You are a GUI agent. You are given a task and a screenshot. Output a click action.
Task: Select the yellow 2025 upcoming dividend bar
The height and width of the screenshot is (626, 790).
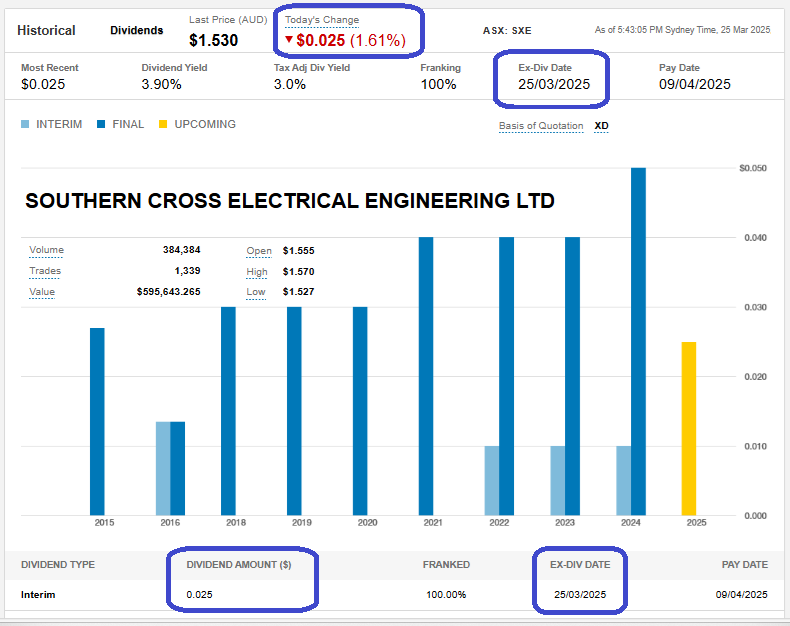tap(689, 428)
